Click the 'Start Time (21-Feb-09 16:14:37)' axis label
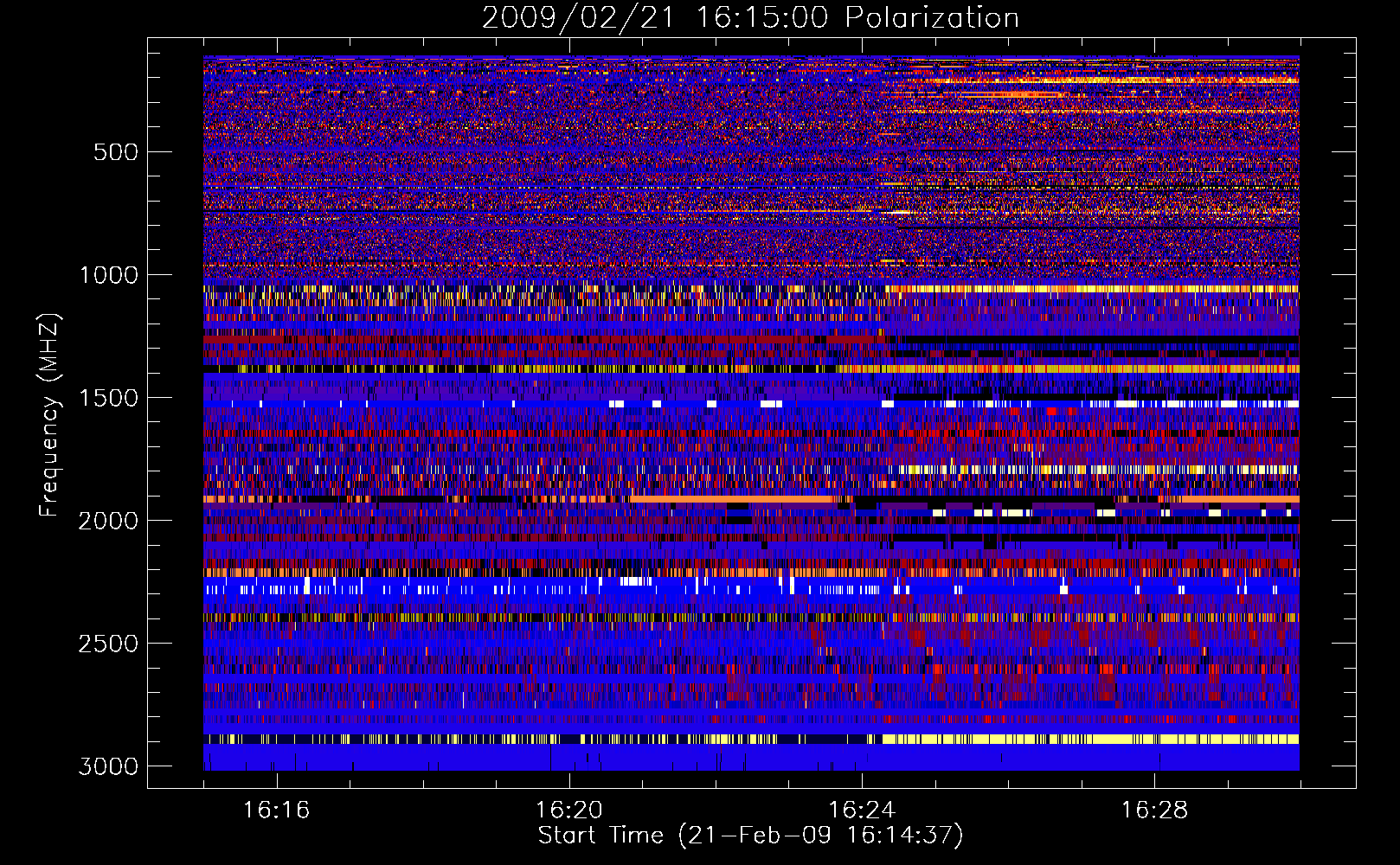This screenshot has width=1400, height=865. pyautogui.click(x=750, y=836)
